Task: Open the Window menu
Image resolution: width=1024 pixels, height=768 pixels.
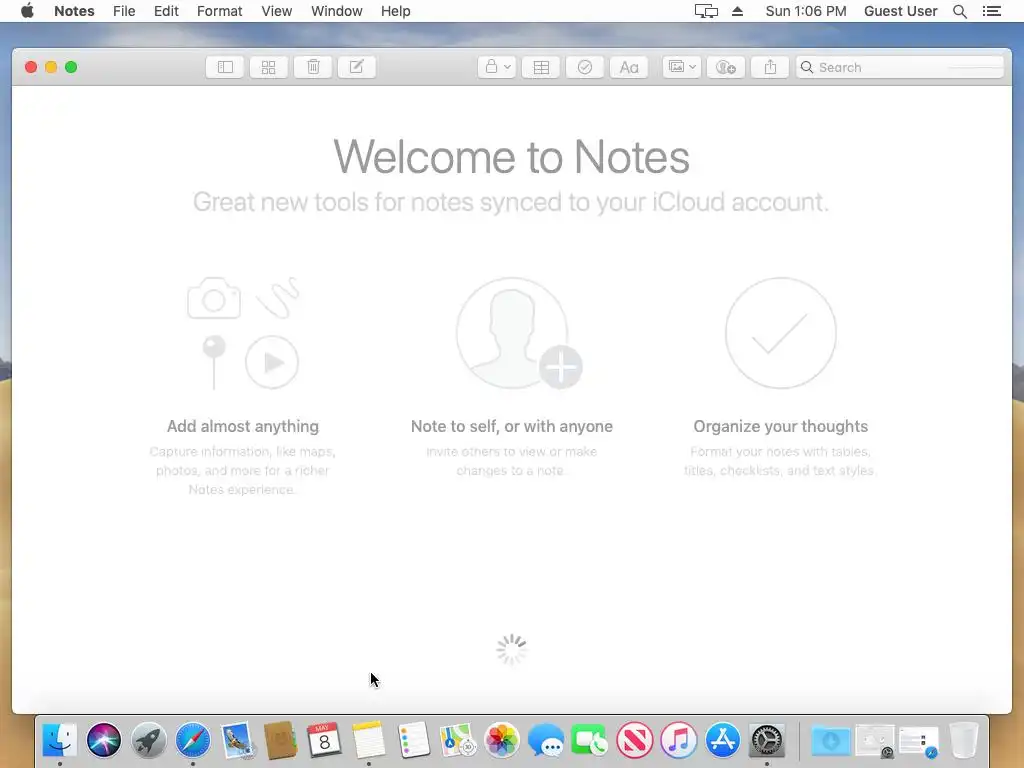Action: click(336, 11)
